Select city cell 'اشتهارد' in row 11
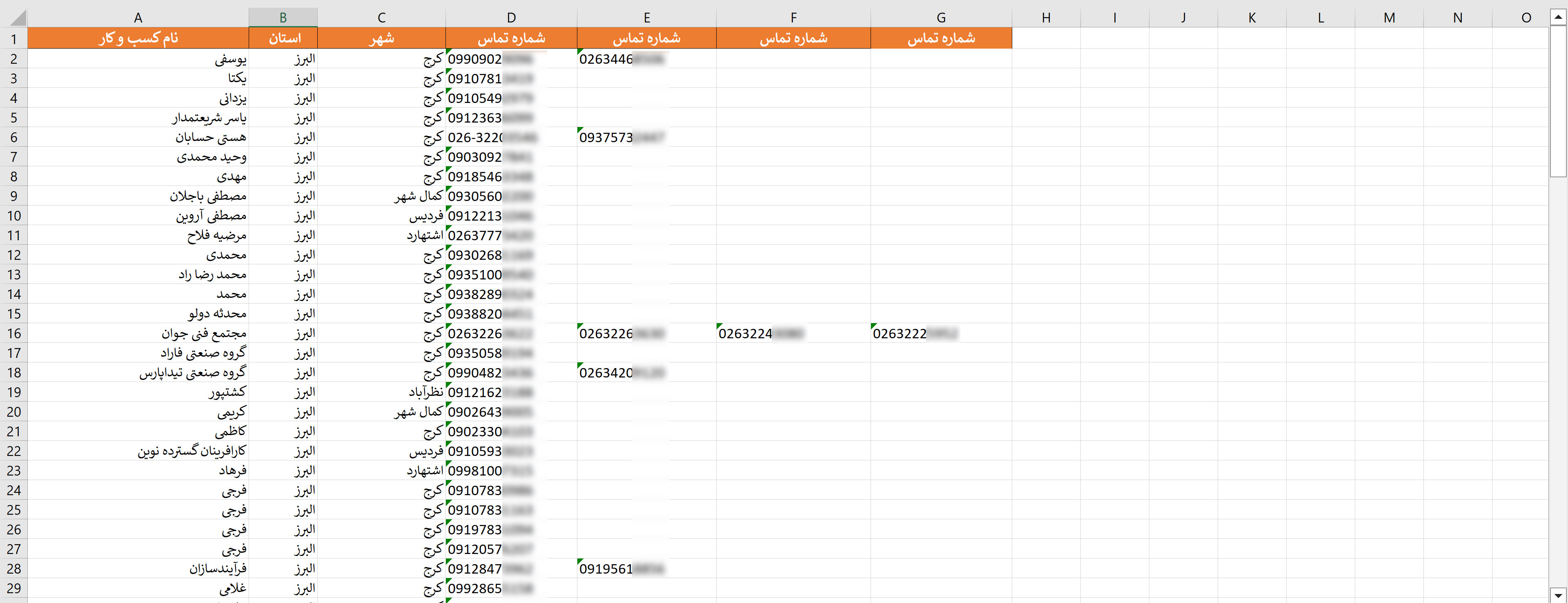This screenshot has width=1568, height=603. click(382, 235)
